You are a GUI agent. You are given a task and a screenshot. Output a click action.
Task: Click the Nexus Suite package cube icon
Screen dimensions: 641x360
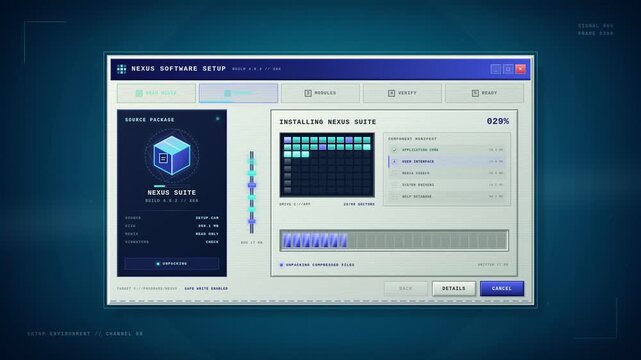172,156
